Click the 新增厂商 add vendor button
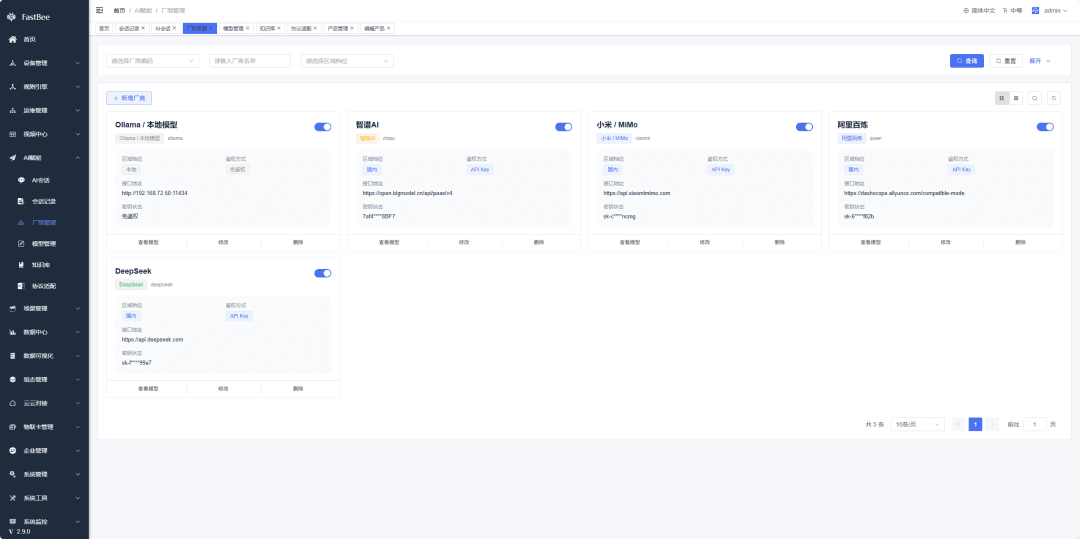1080x539 pixels. 129,98
